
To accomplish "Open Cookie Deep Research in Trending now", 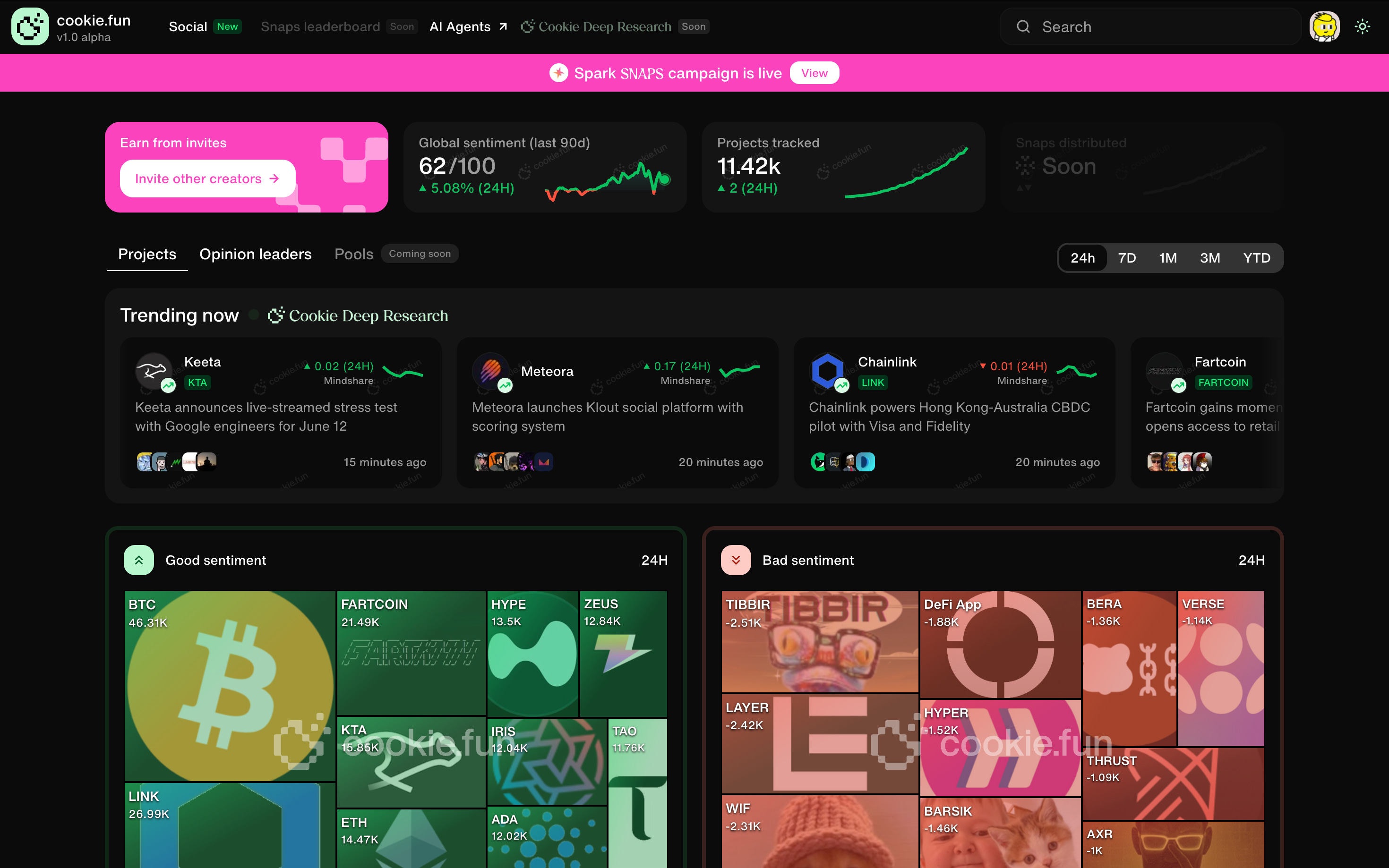I will tap(358, 316).
